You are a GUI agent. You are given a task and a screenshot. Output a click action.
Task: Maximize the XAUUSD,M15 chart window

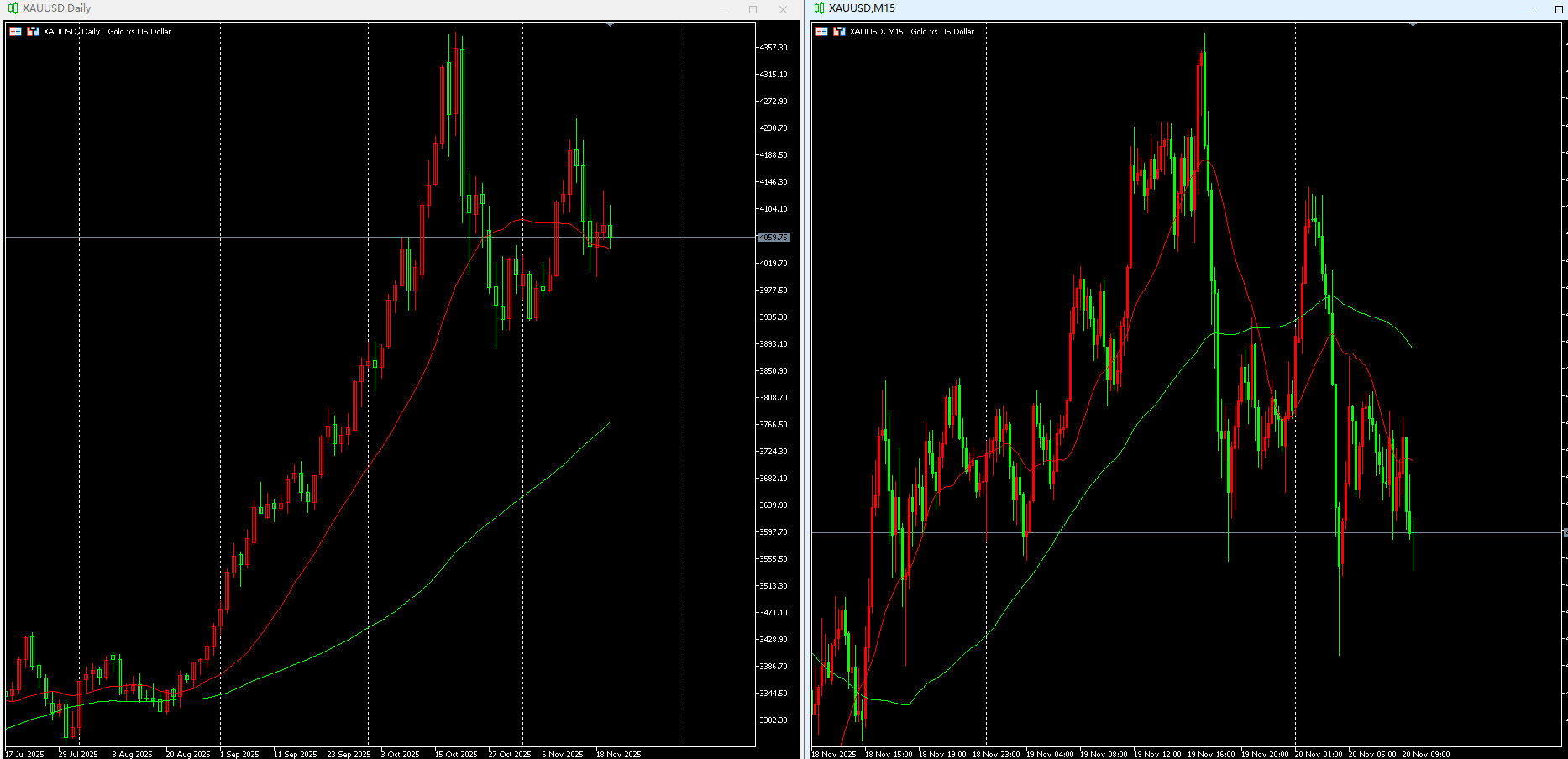coord(1559,9)
